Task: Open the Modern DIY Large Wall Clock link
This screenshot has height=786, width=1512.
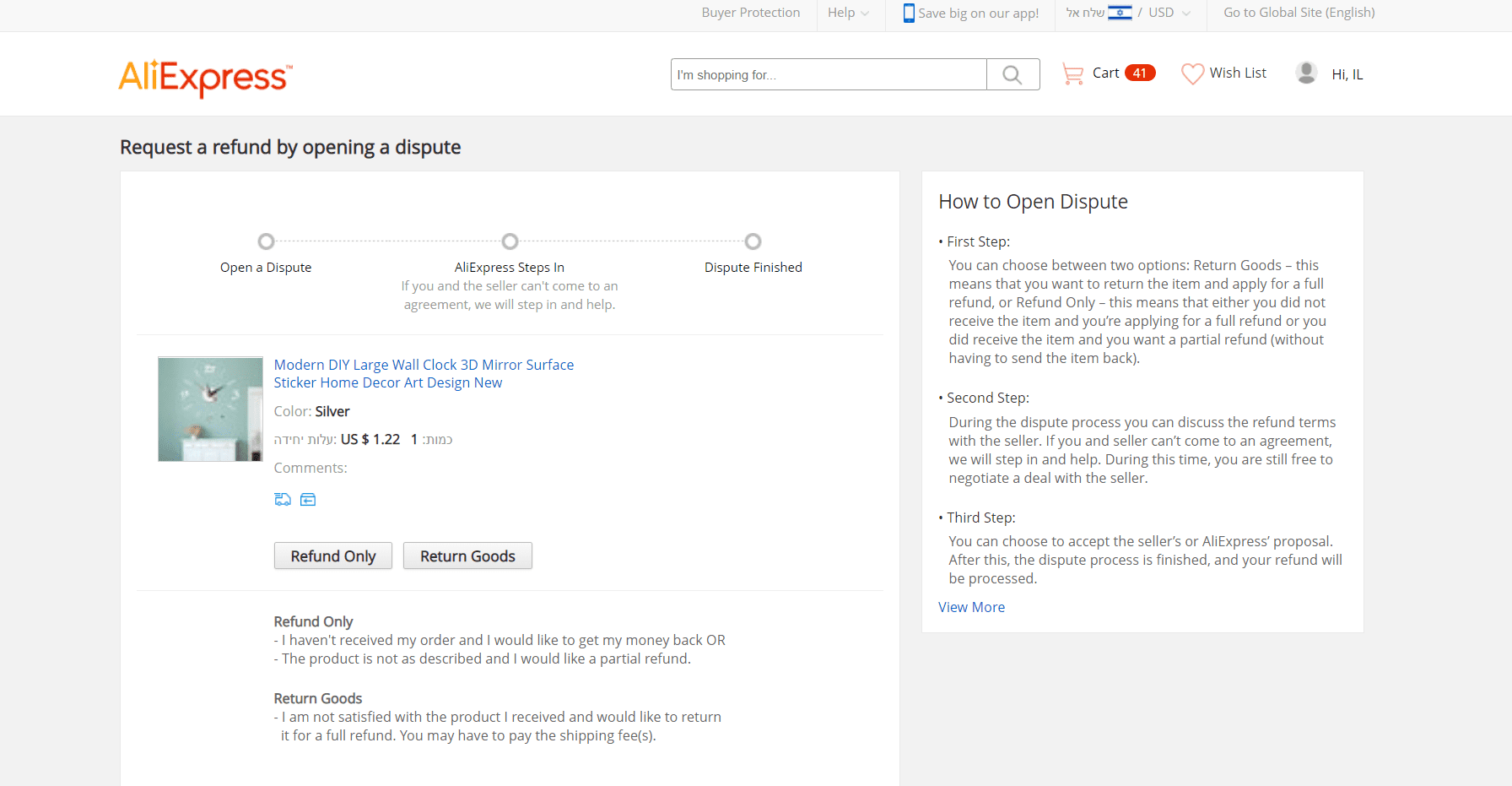Action: (x=424, y=374)
